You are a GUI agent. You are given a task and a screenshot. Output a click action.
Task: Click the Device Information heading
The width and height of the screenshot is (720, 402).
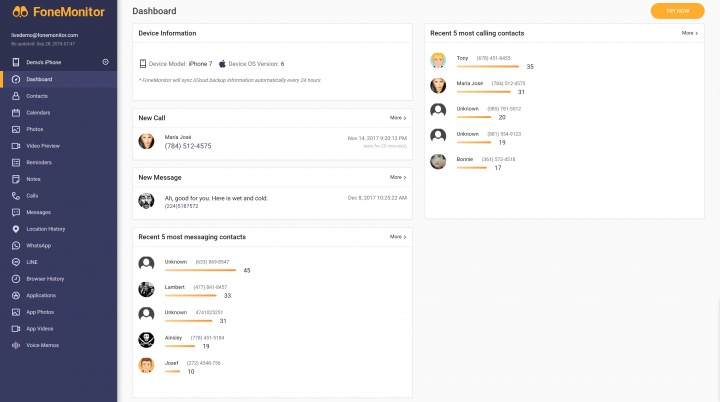pos(167,33)
